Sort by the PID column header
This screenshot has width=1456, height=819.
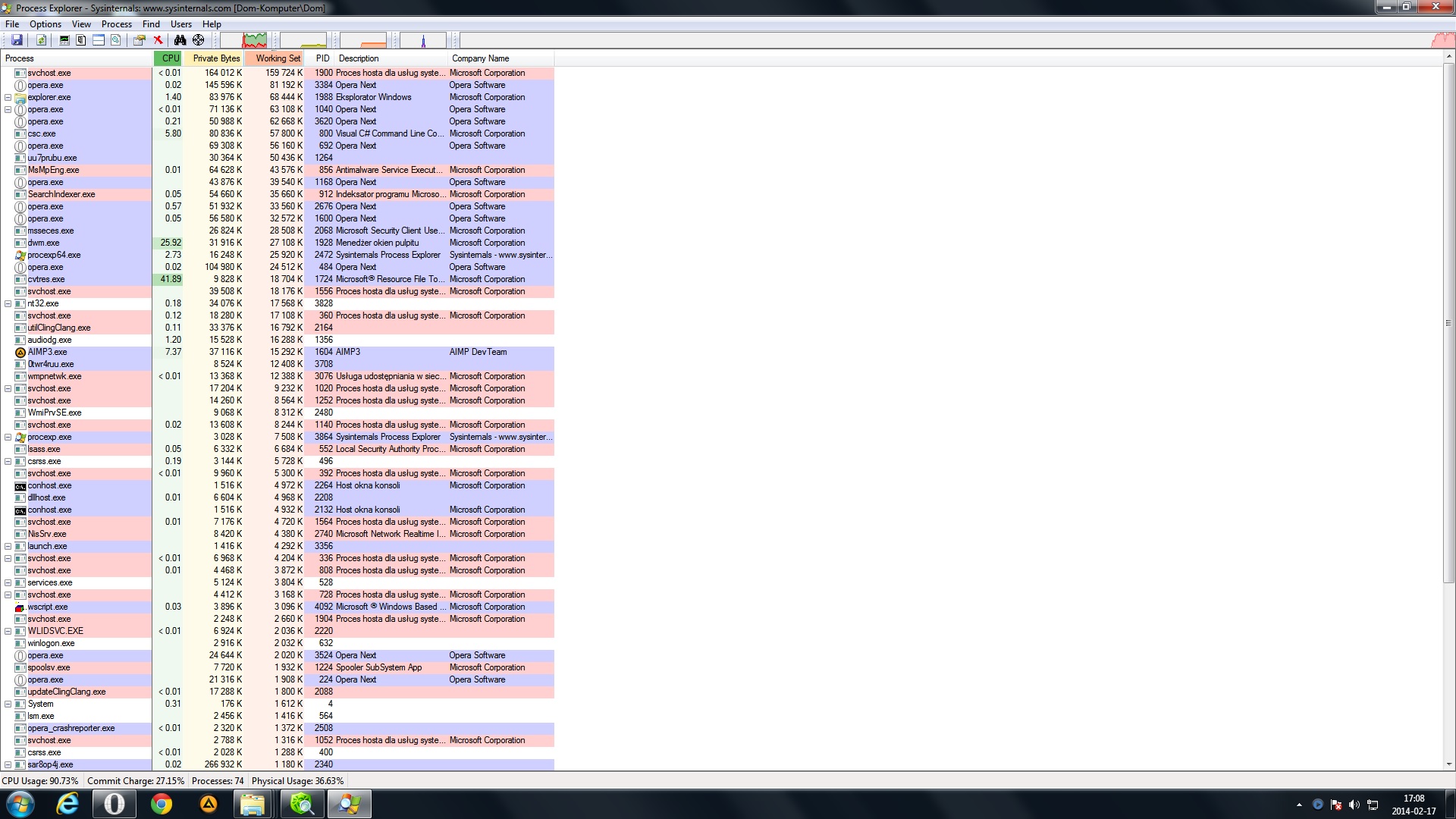tap(319, 58)
